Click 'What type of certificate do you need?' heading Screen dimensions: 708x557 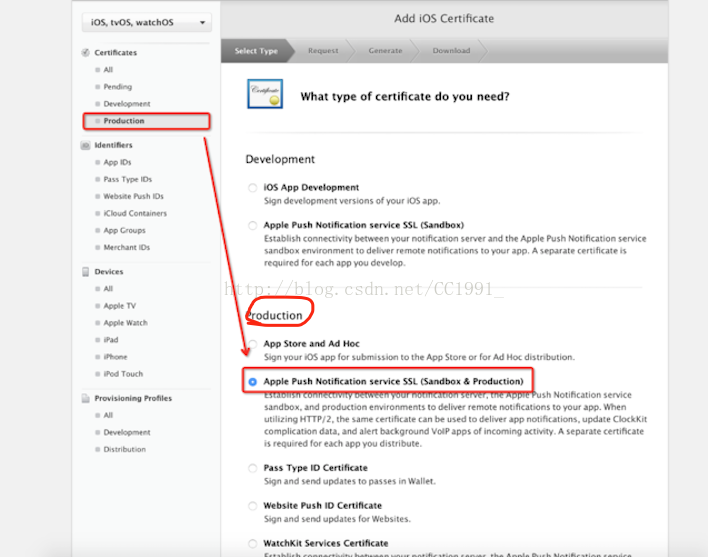(x=405, y=97)
